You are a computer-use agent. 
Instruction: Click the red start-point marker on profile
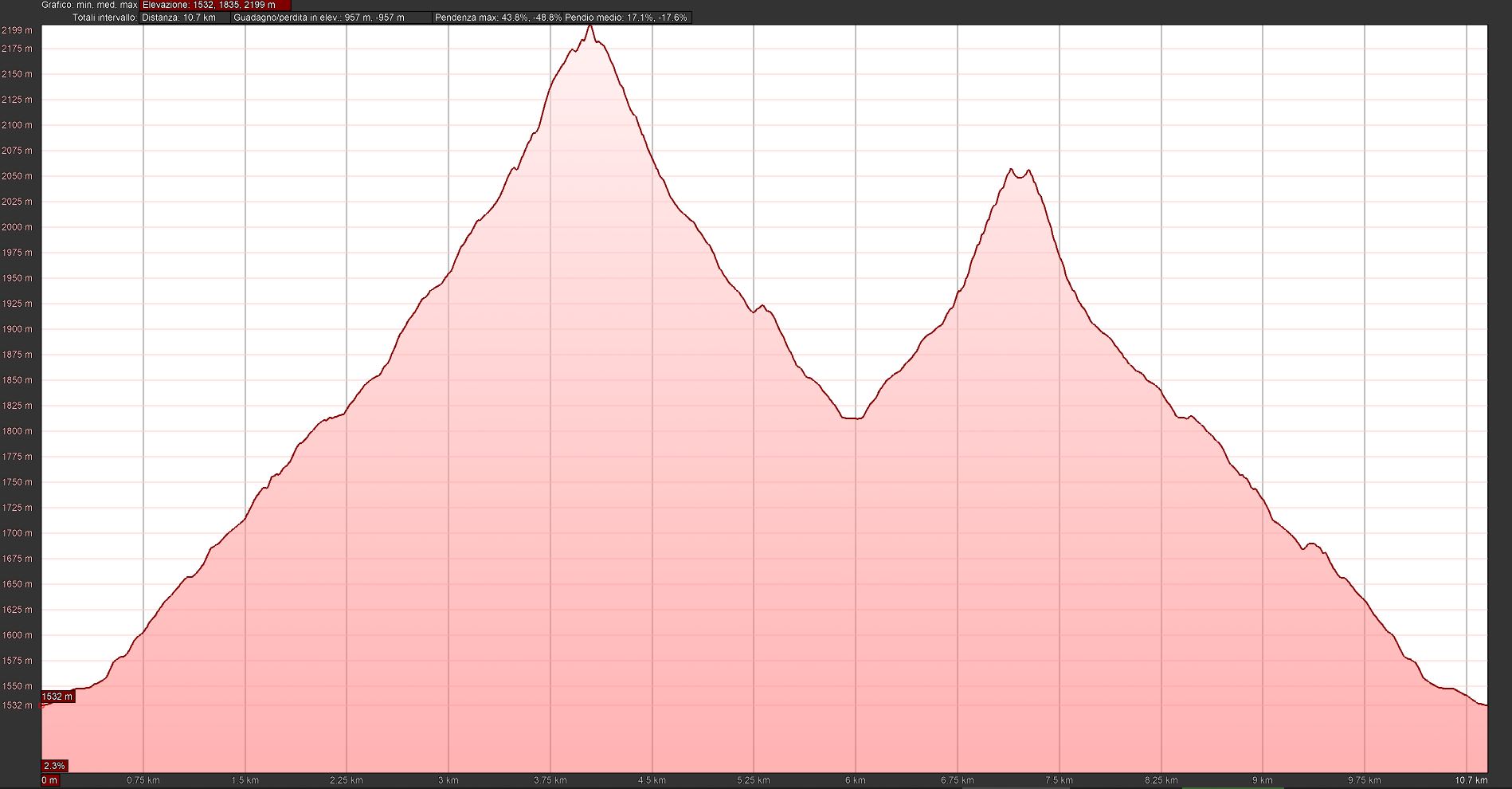(42, 705)
